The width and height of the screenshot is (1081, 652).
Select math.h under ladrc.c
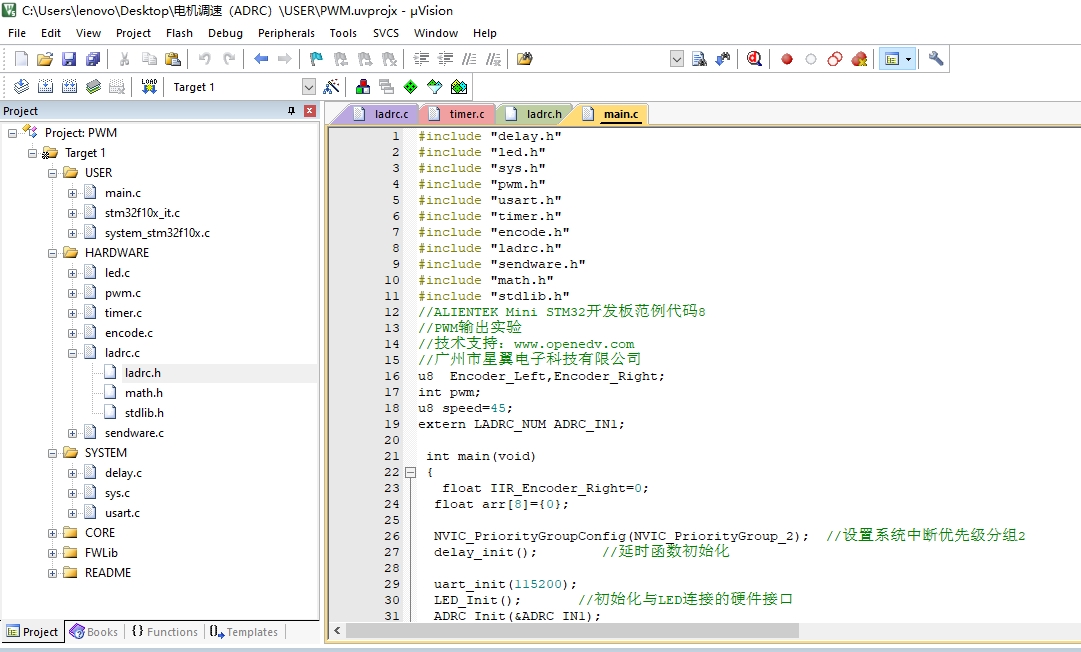click(143, 393)
